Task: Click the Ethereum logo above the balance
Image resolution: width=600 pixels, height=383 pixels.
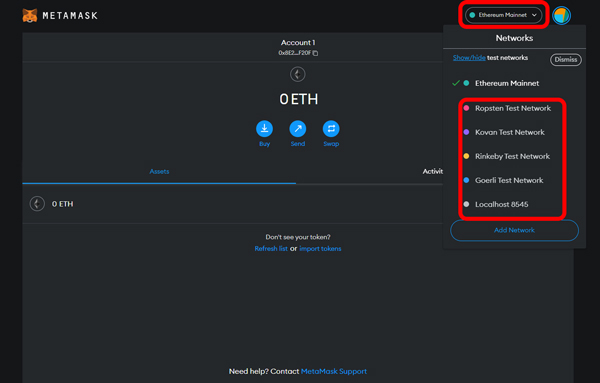Action: tap(298, 74)
